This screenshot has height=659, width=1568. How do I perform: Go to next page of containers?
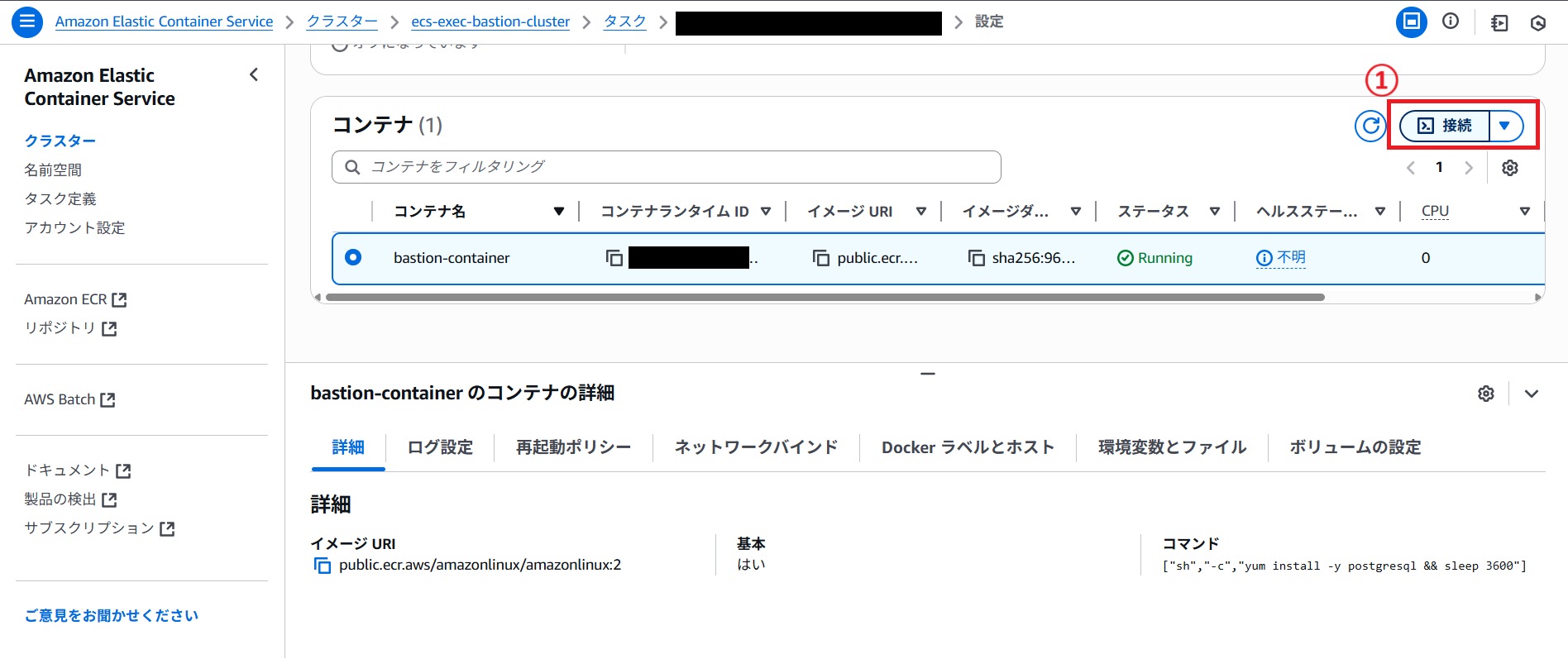click(1469, 168)
